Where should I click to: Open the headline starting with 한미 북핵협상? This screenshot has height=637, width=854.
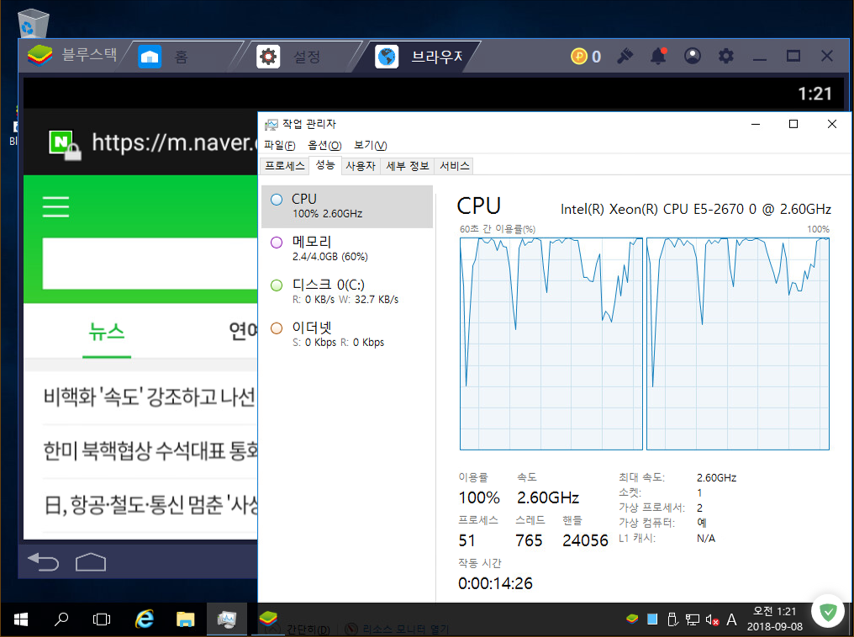[150, 451]
